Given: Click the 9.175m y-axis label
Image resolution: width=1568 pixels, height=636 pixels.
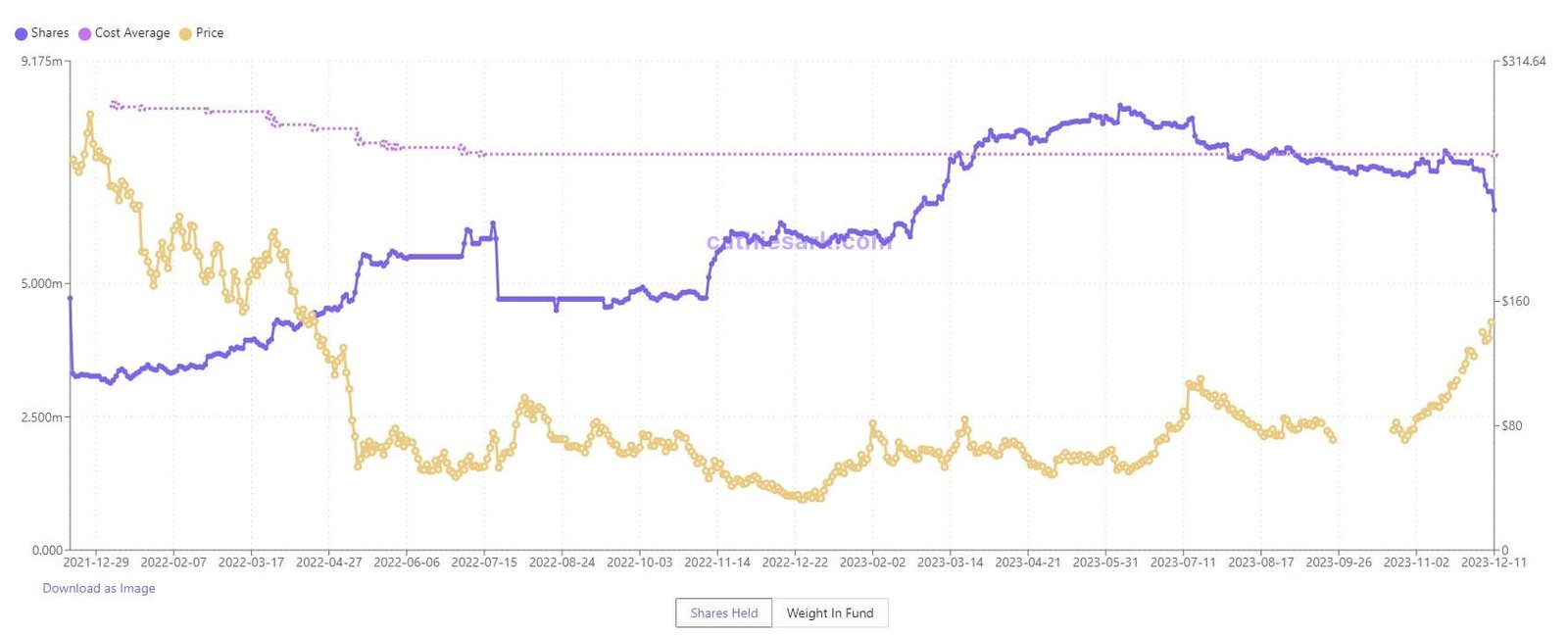Looking at the screenshot, I should 39,61.
